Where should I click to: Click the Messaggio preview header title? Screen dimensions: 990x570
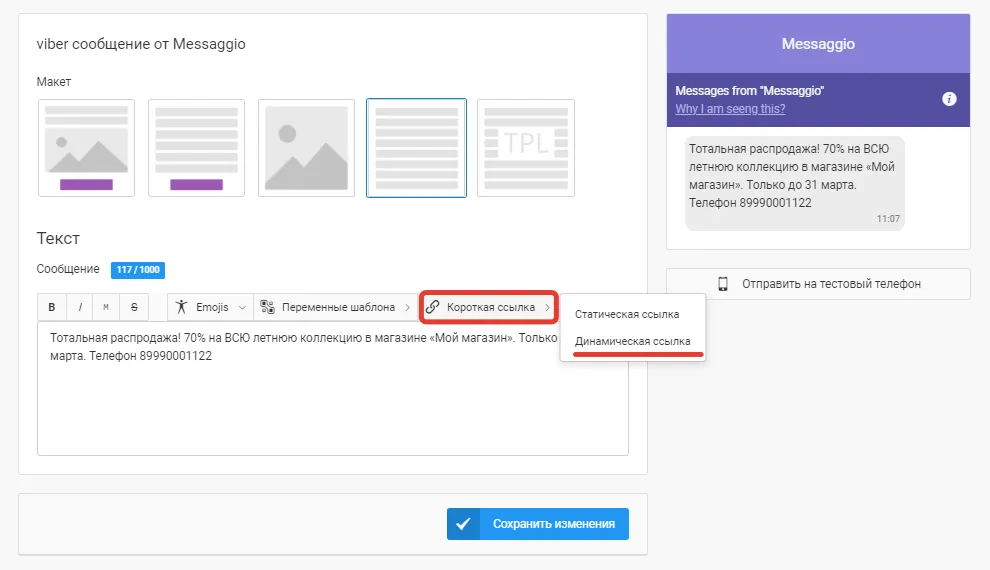point(818,44)
